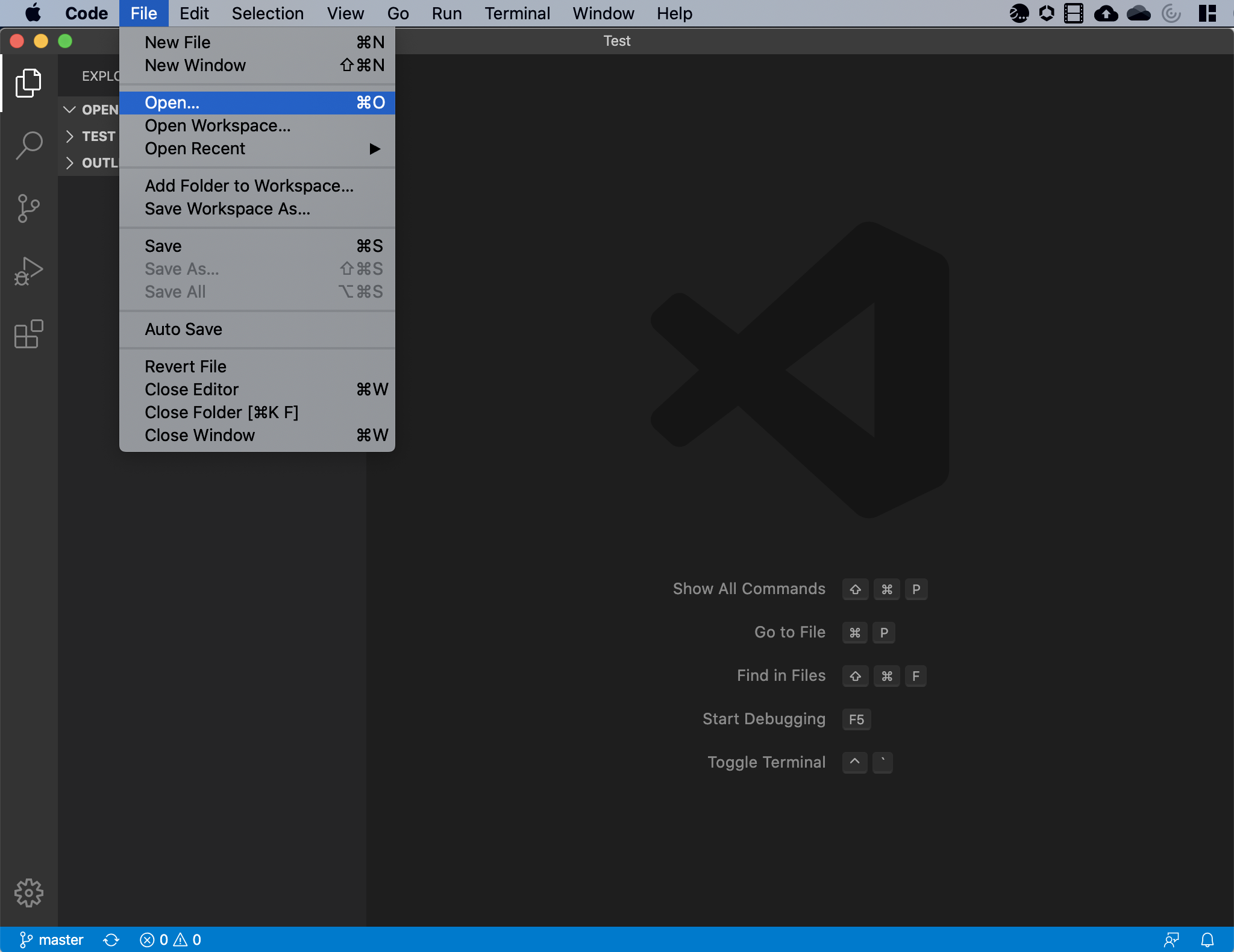
Task: Open the Extensions view icon
Action: point(28,334)
